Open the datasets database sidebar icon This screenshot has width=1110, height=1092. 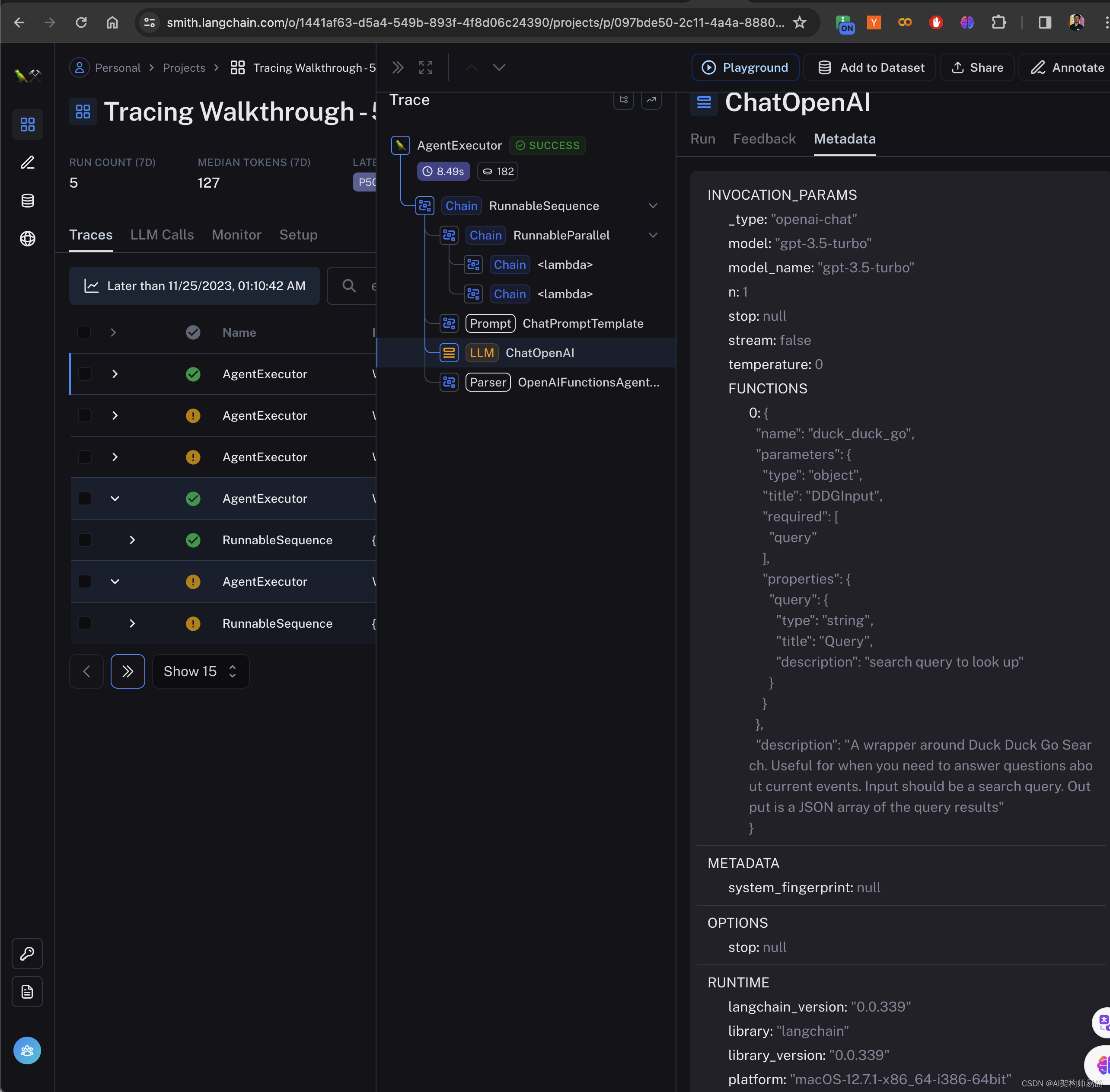pos(28,201)
